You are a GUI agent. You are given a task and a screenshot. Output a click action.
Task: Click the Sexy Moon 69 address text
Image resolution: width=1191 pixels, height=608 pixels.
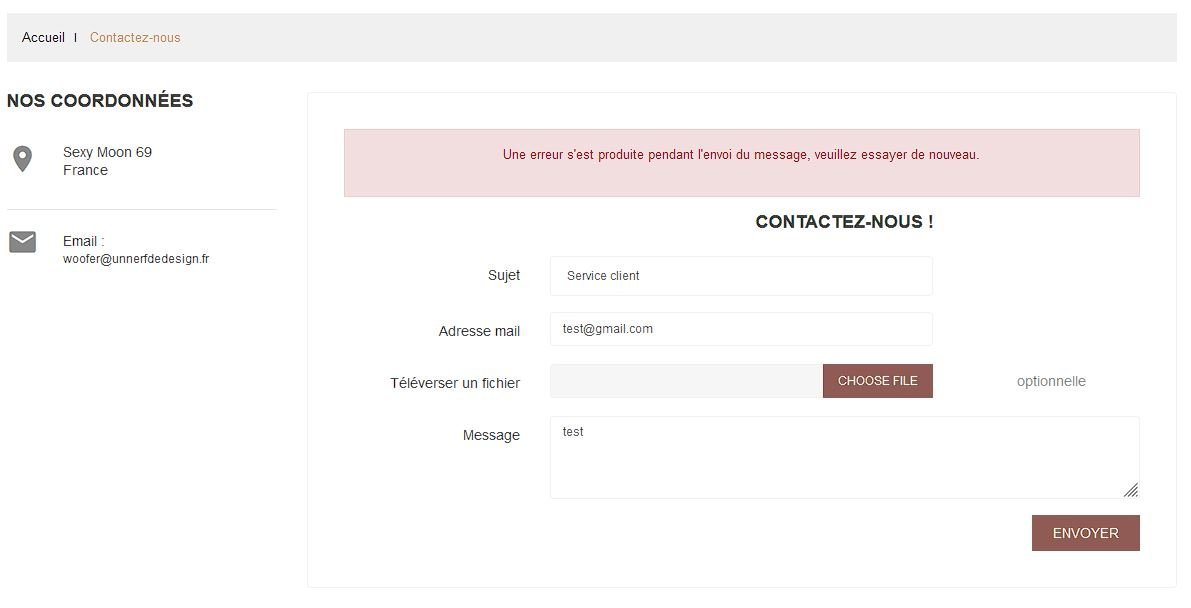click(107, 152)
